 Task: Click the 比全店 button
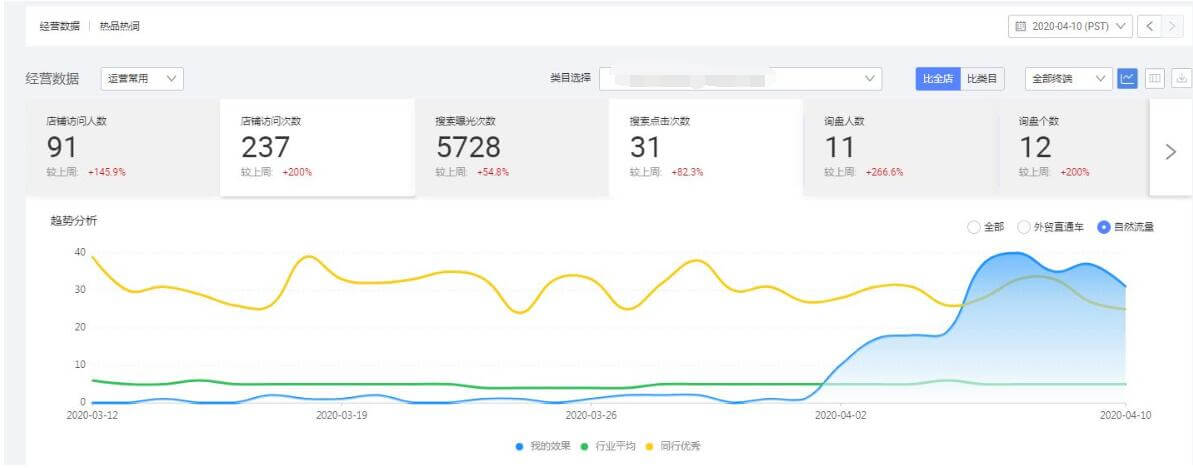937,79
